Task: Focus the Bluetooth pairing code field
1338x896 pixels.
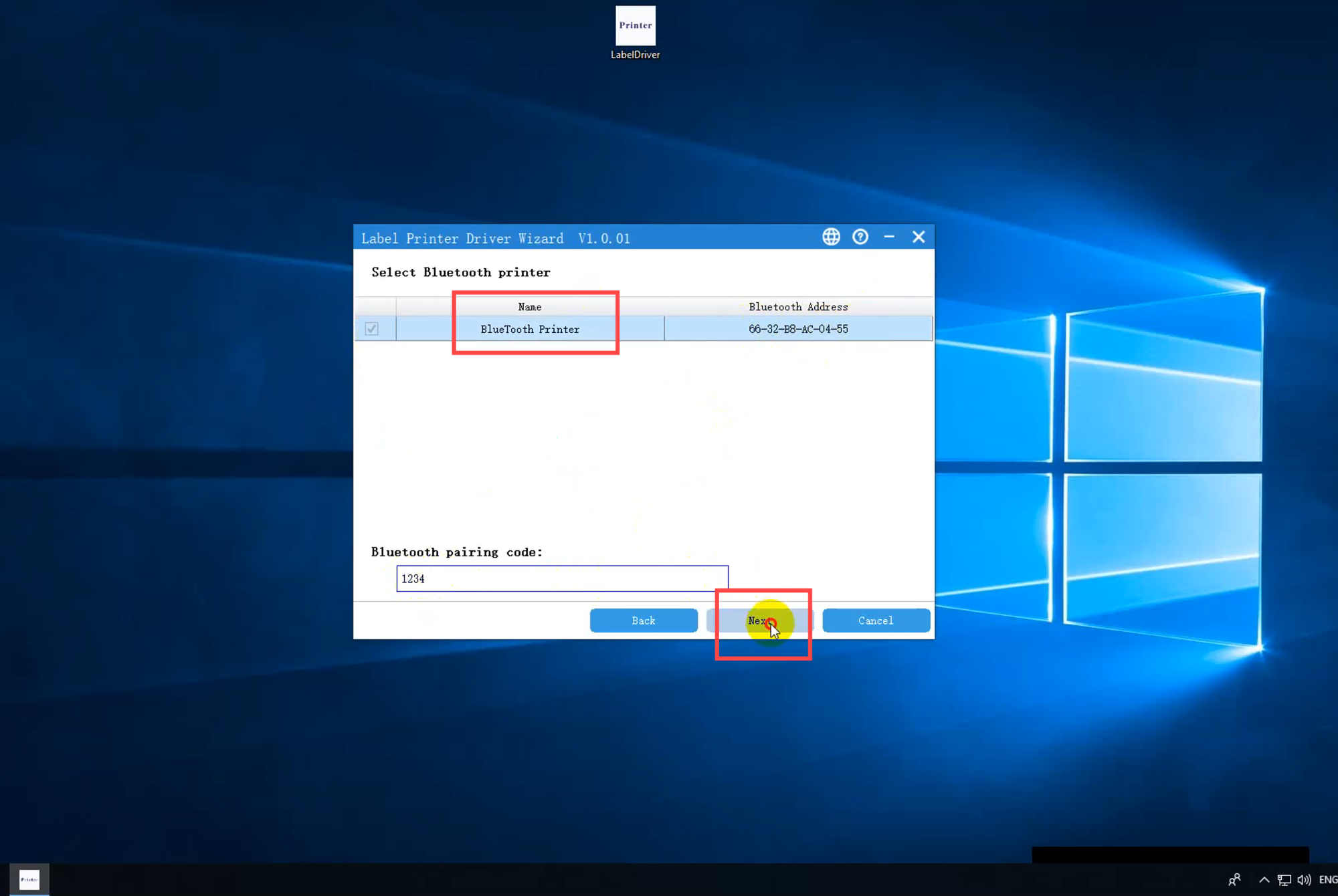Action: 562,578
